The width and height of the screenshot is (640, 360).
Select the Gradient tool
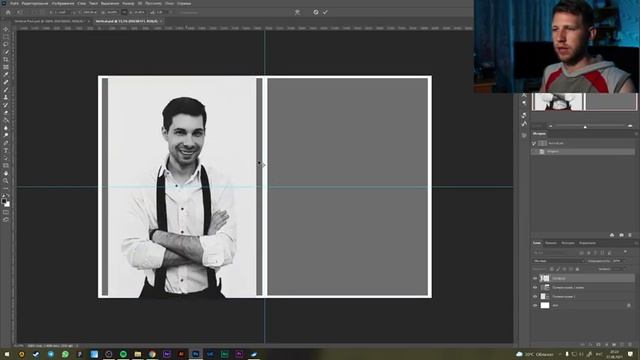pyautogui.click(x=6, y=120)
